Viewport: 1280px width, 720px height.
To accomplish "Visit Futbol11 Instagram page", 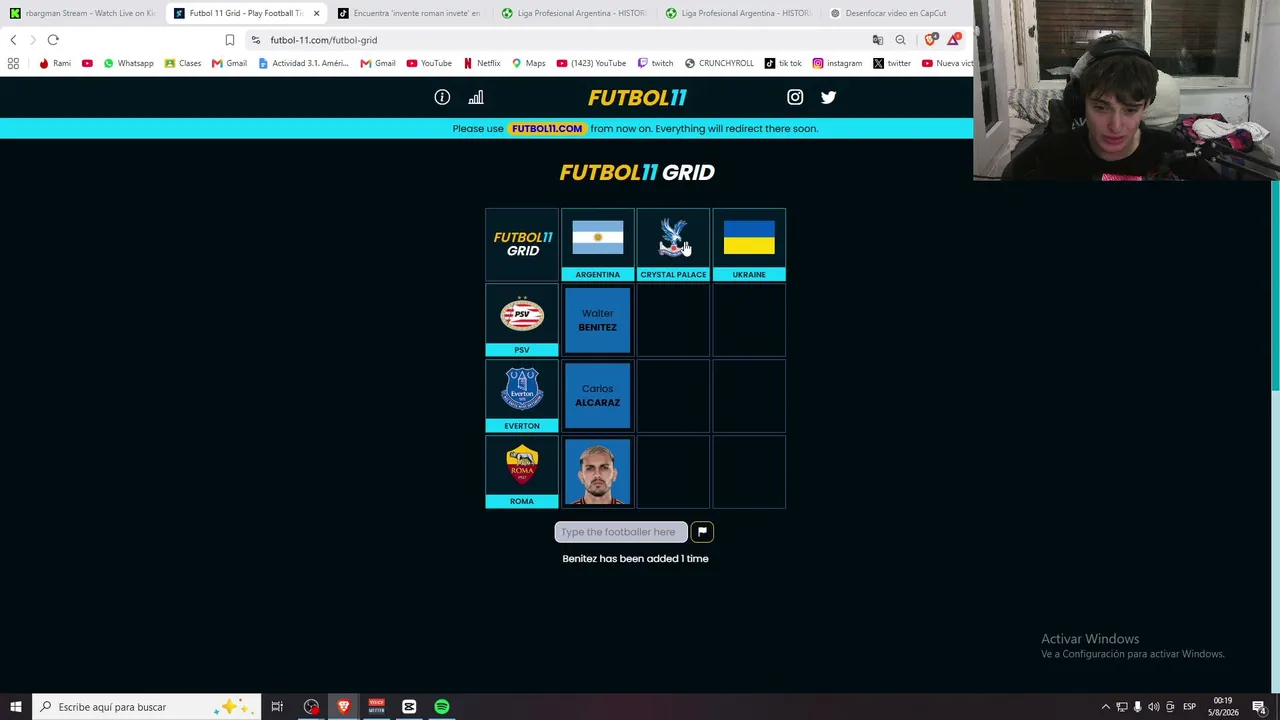I will tap(795, 97).
